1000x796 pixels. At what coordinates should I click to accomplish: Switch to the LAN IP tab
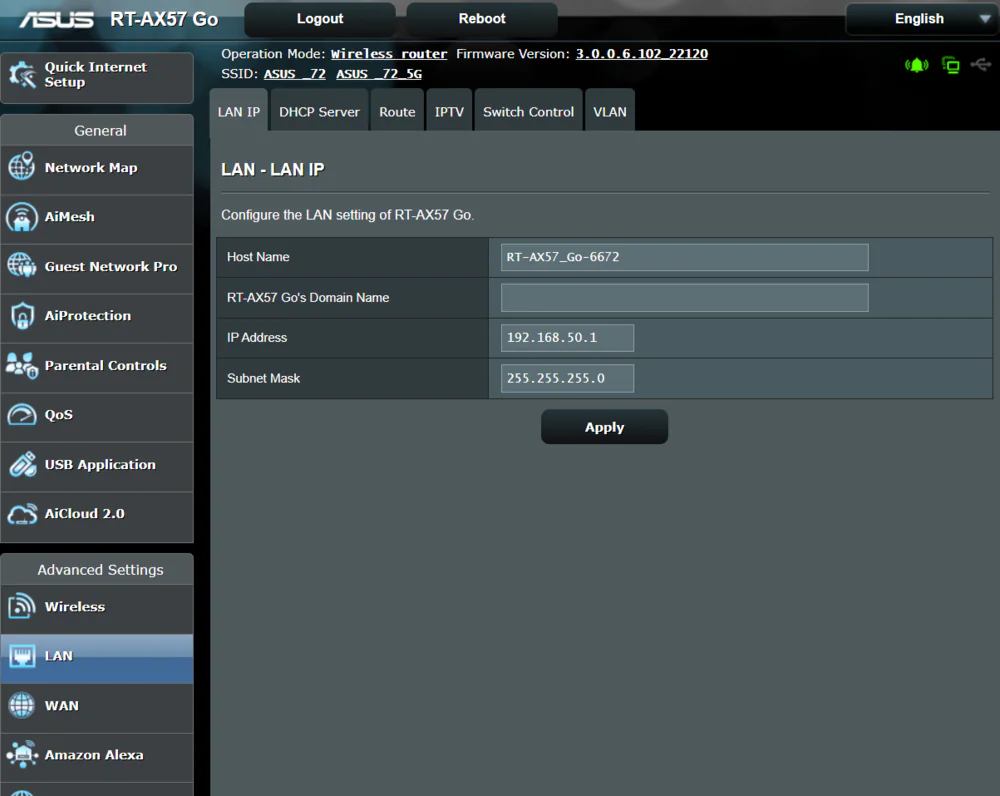coord(239,112)
